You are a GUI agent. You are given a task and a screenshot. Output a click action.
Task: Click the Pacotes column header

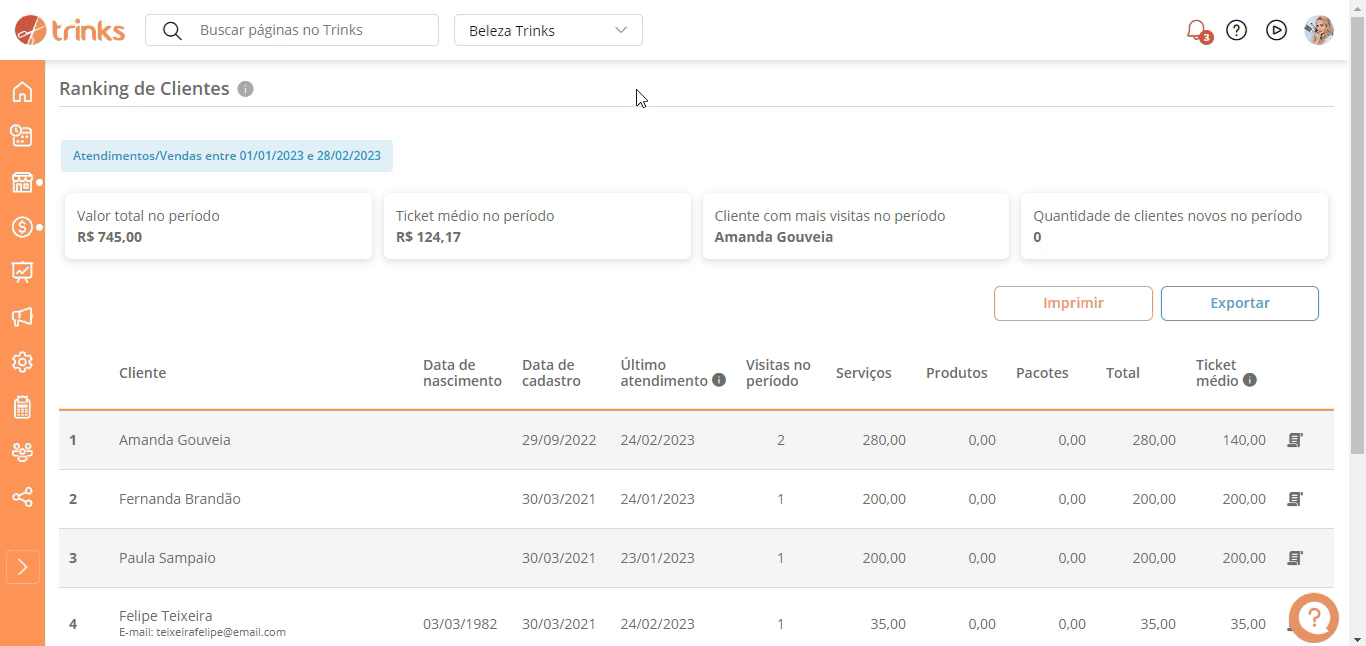tap(1042, 373)
